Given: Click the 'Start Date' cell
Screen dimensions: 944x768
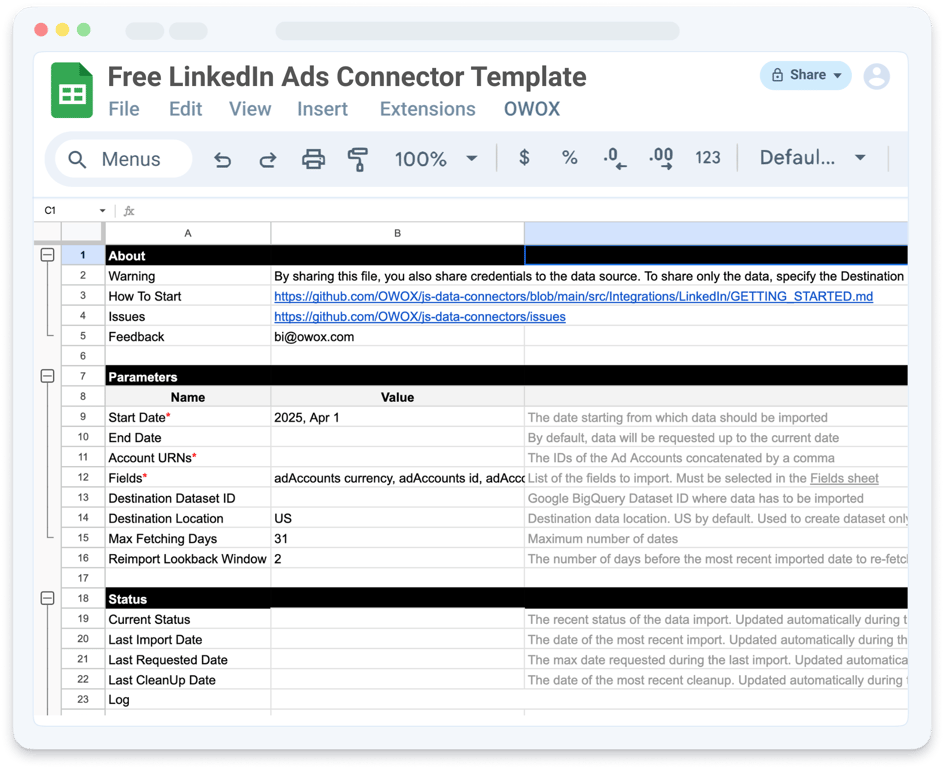Looking at the screenshot, I should coord(188,417).
